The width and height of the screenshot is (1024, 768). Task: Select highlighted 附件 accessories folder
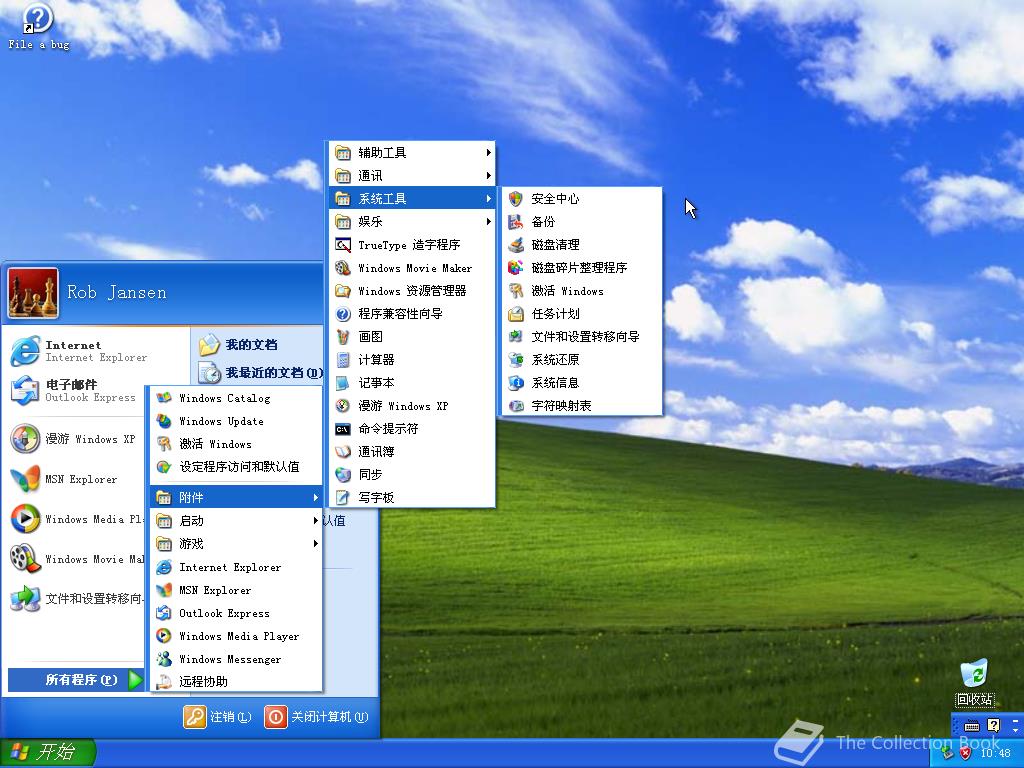click(x=236, y=498)
